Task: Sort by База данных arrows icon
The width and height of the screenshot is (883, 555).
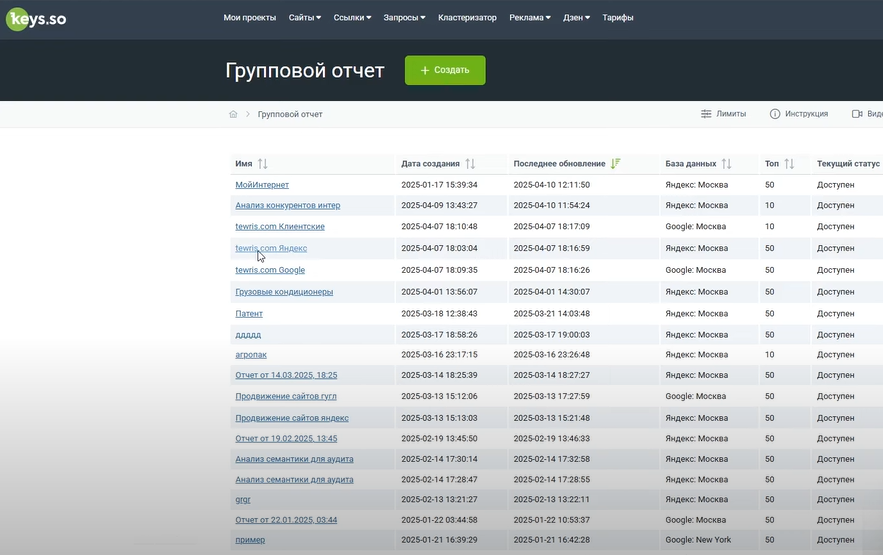Action: tap(727, 163)
